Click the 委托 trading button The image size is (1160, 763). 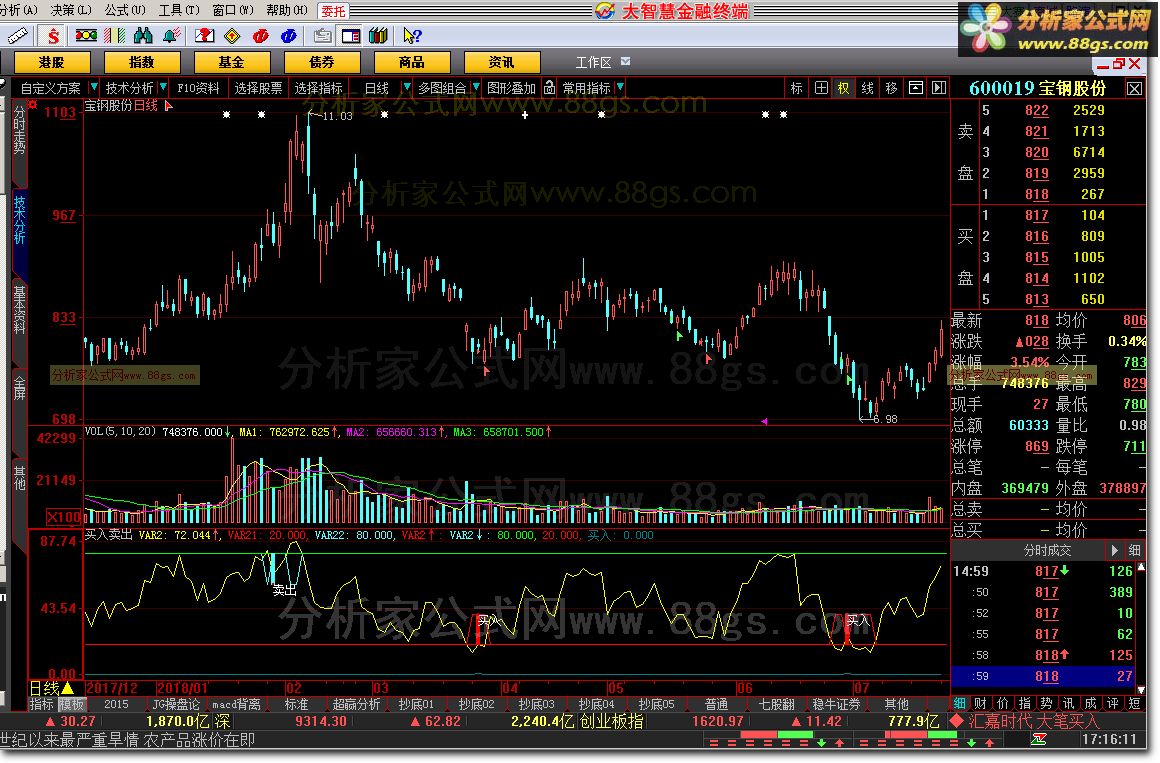tap(333, 11)
